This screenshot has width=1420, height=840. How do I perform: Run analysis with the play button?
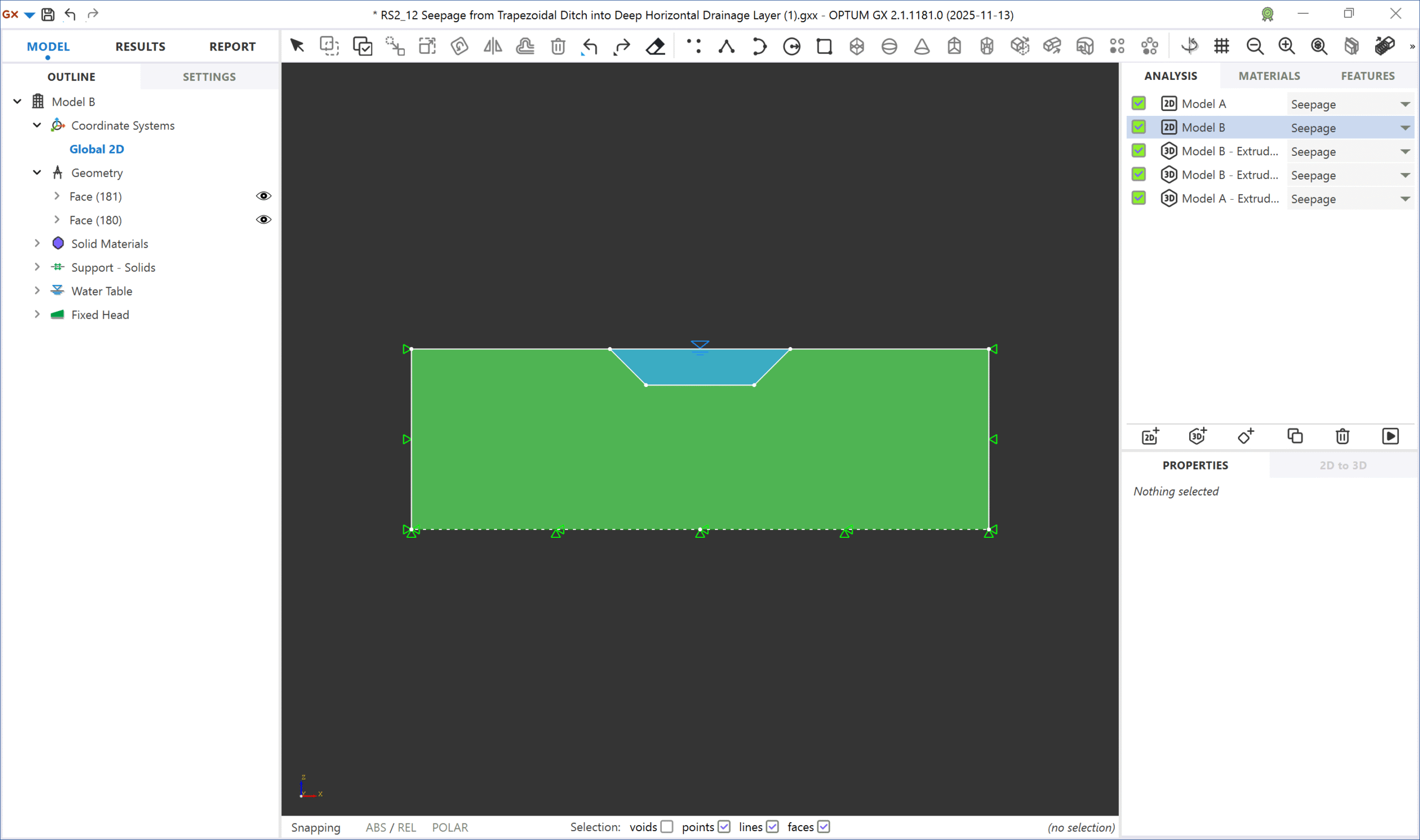pyautogui.click(x=1390, y=436)
